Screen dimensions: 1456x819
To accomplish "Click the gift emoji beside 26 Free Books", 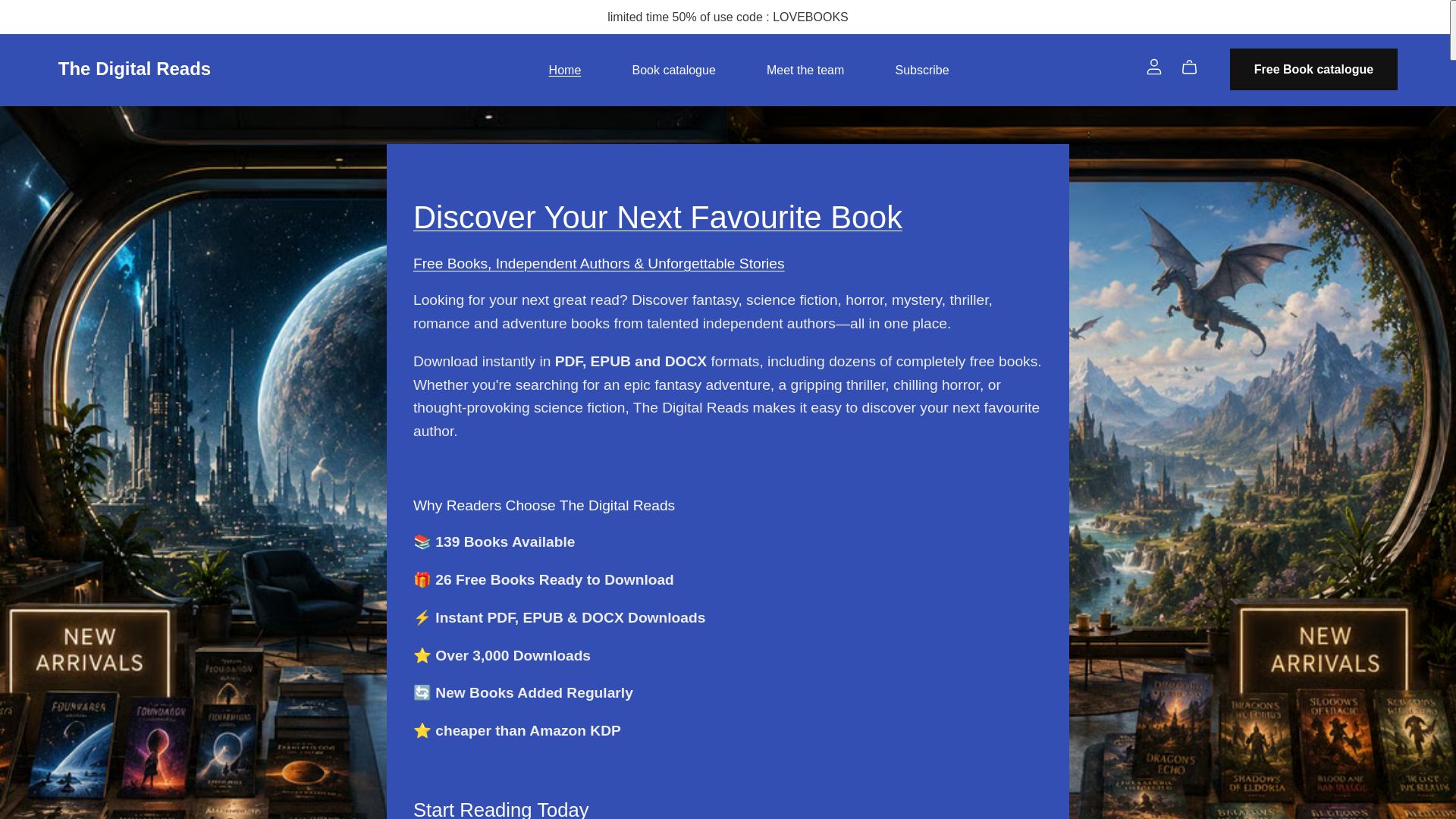I will (x=422, y=580).
